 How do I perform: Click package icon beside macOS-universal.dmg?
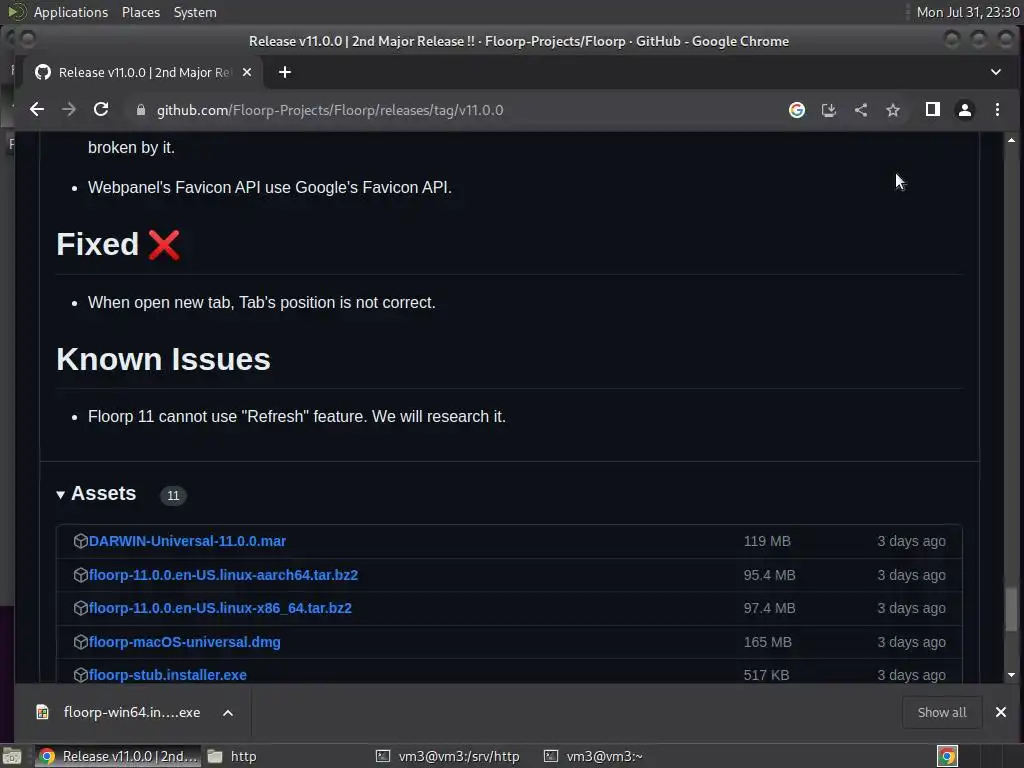pyautogui.click(x=80, y=642)
